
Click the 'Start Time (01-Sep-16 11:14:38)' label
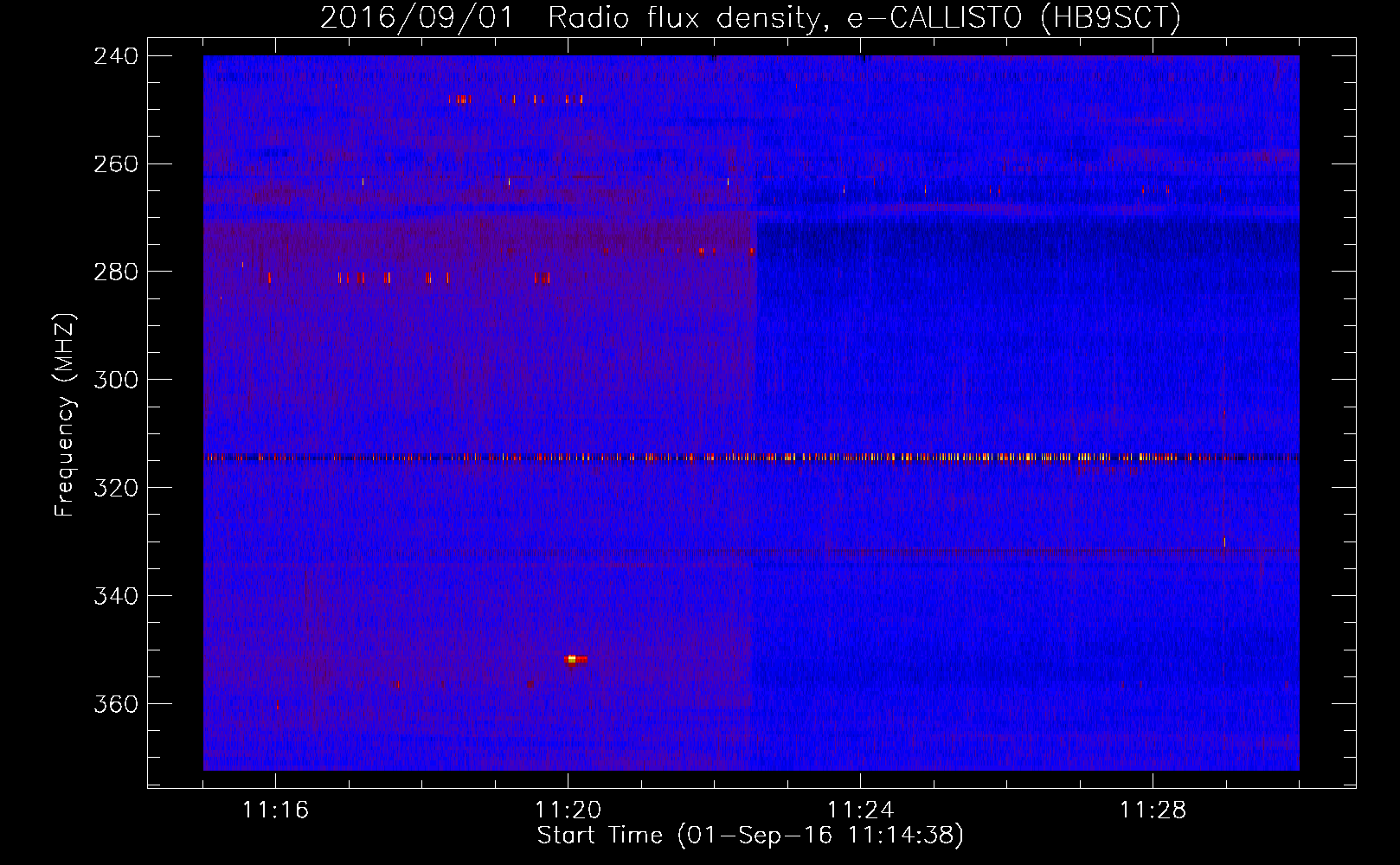pos(750,836)
